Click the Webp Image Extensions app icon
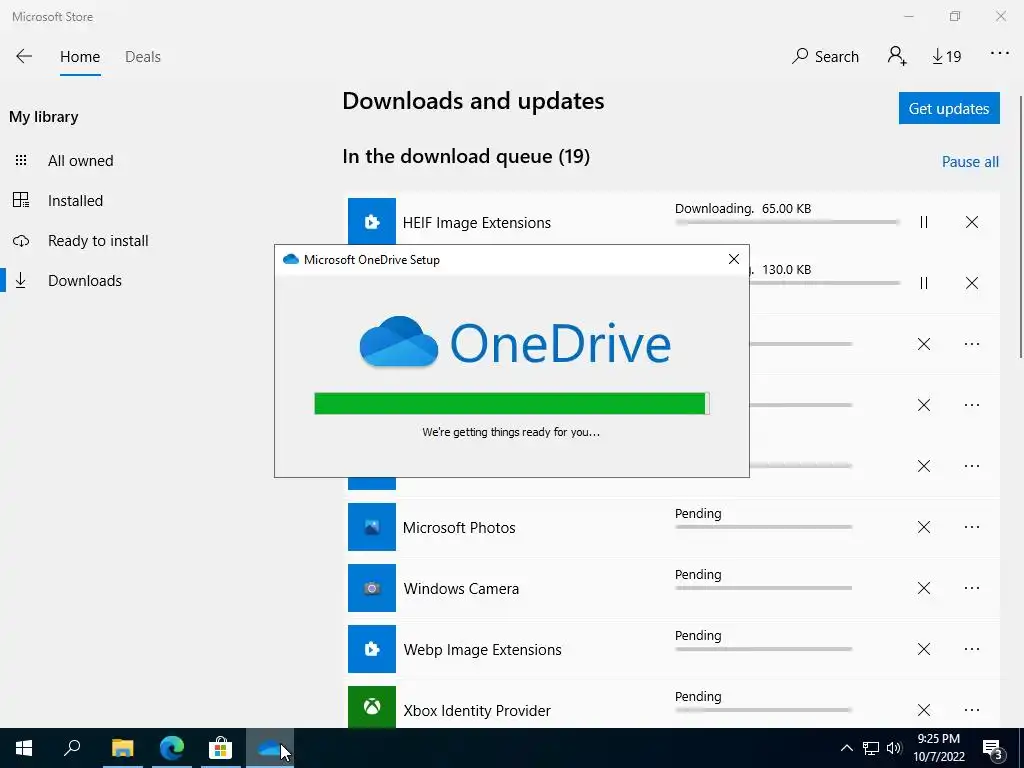 [x=372, y=649]
